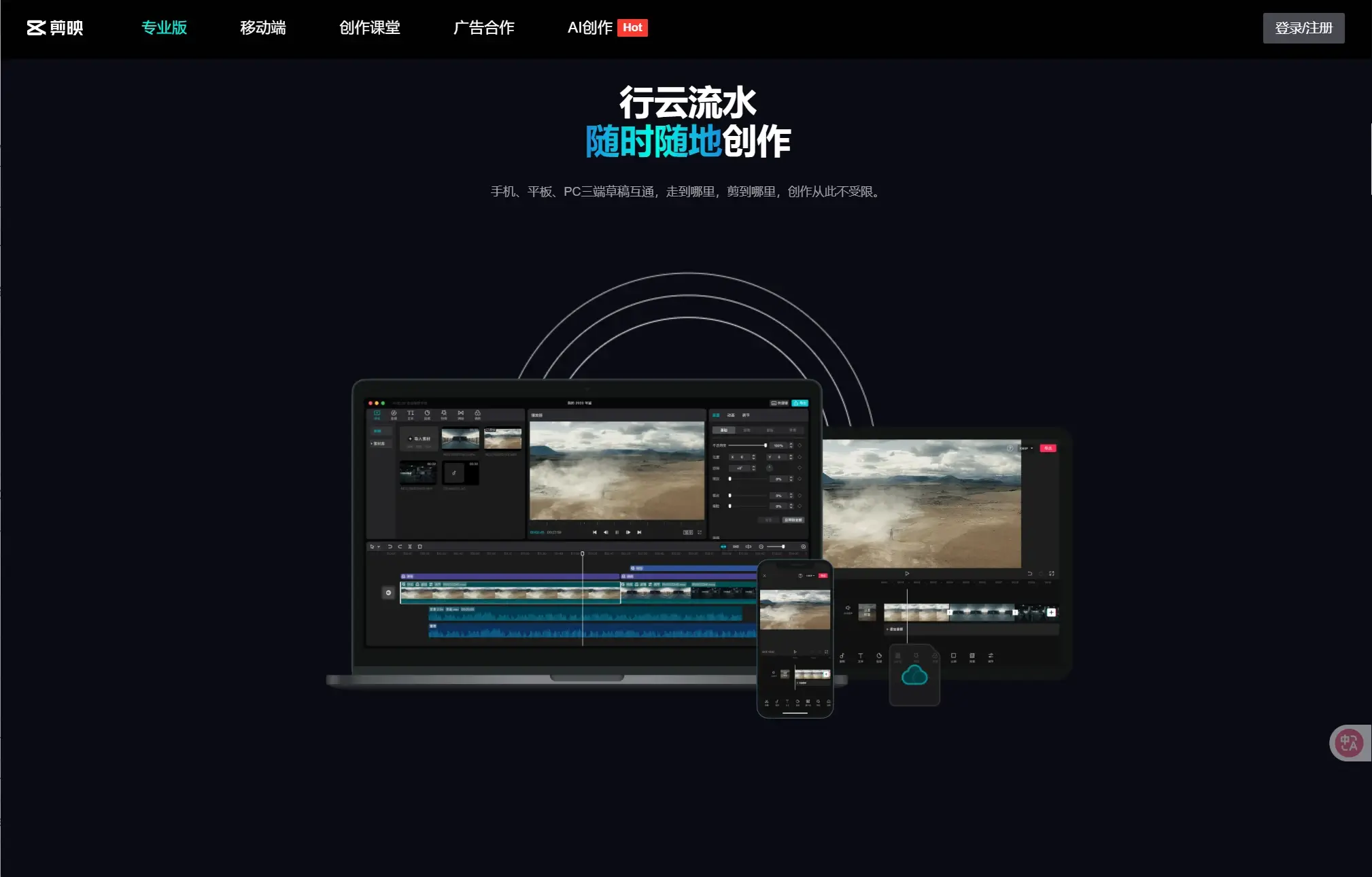
Task: Click the floating translate icon at right edge
Action: pos(1349,742)
